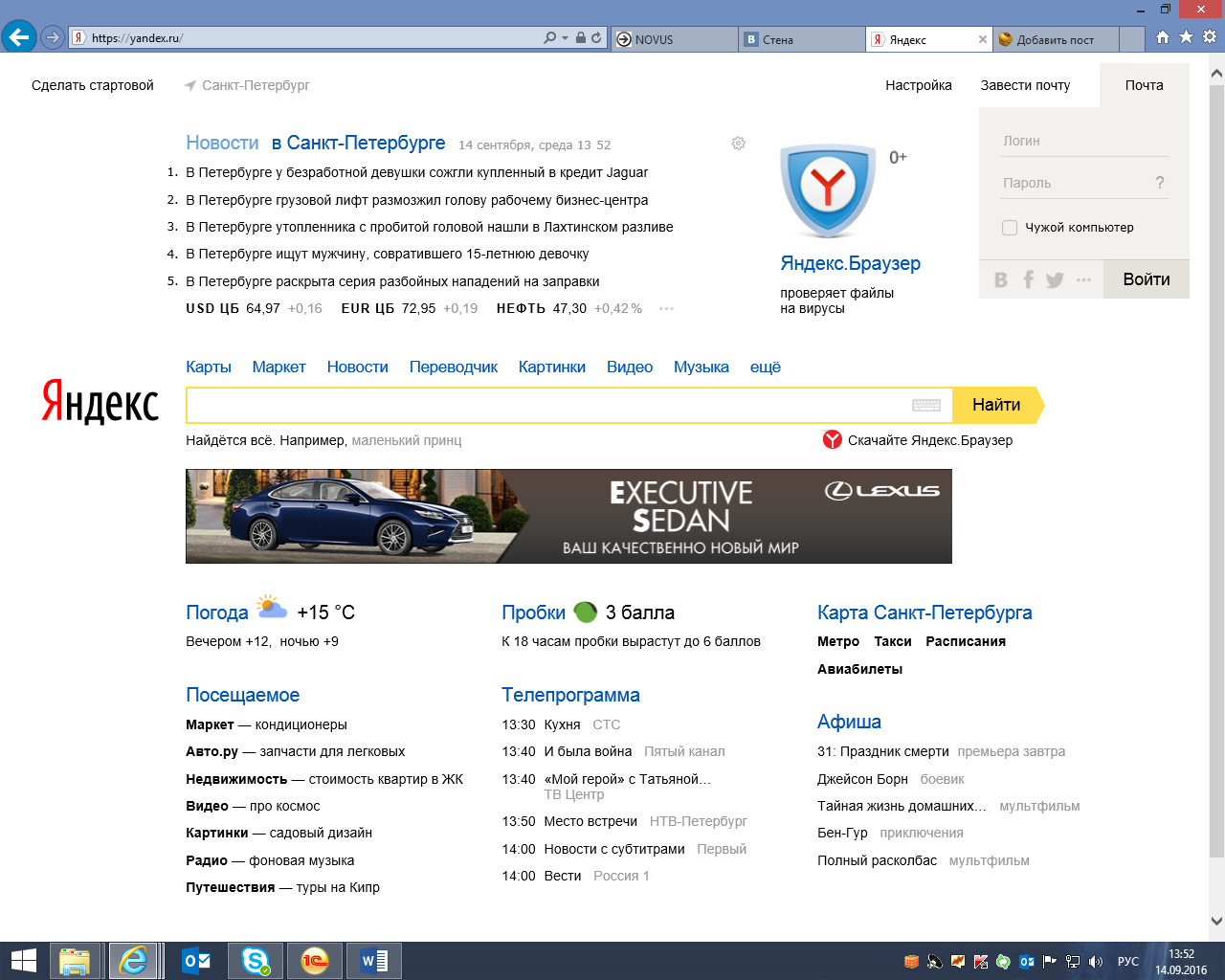Open the virtual keyboard icon in search
Viewport: 1225px width, 980px height.
[x=926, y=405]
